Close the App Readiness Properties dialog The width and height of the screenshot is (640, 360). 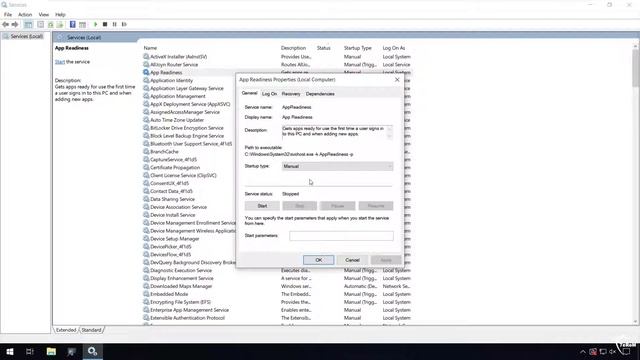397,80
